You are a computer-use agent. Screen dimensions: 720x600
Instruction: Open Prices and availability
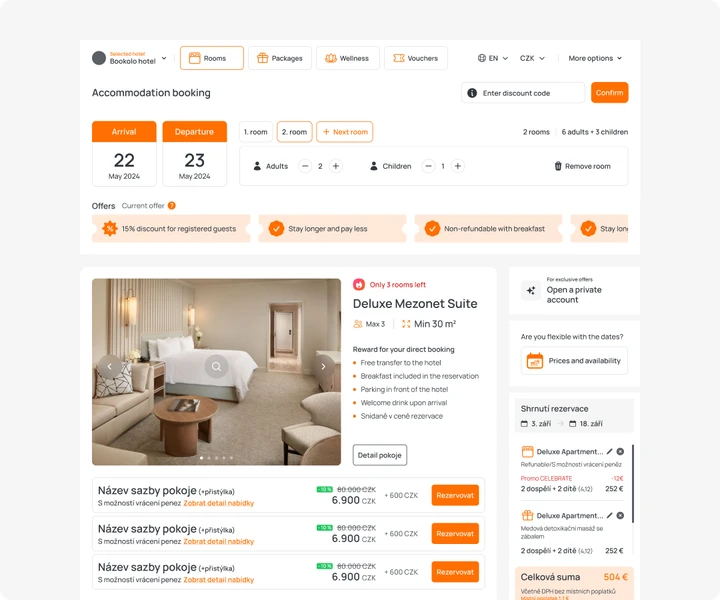(574, 361)
